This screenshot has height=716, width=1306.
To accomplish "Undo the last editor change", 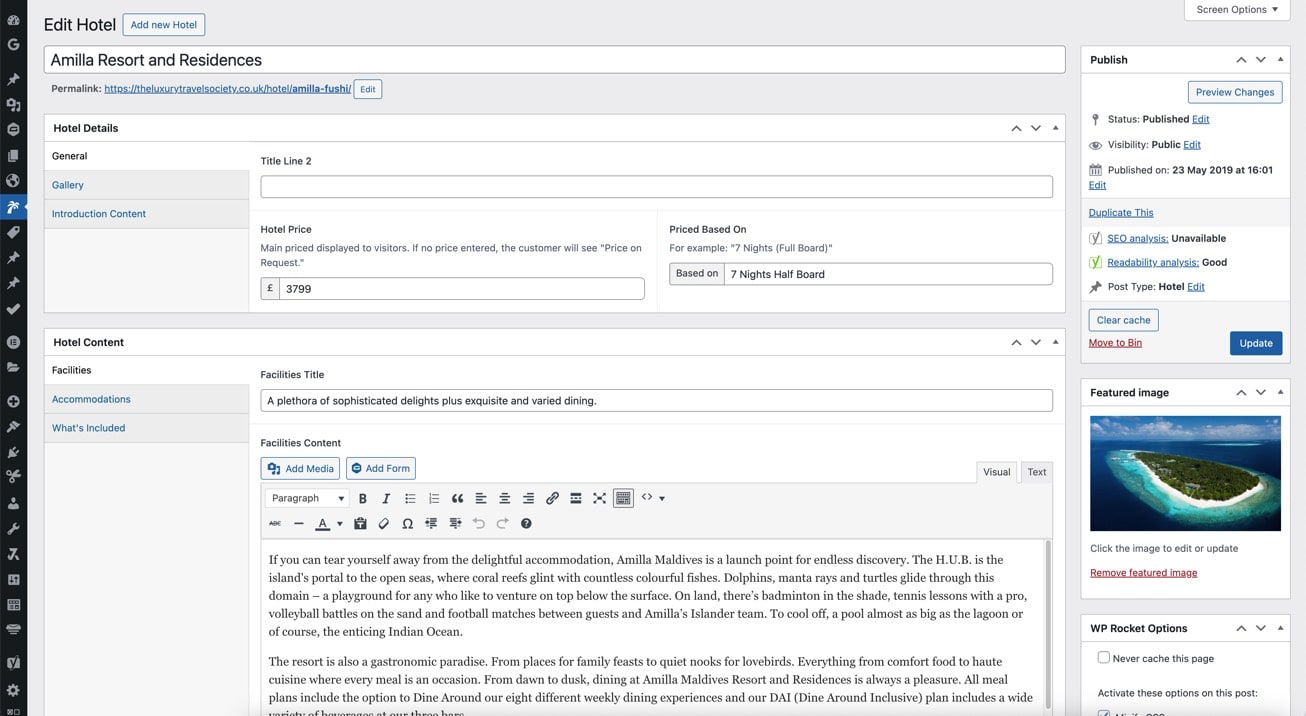I will pyautogui.click(x=478, y=523).
